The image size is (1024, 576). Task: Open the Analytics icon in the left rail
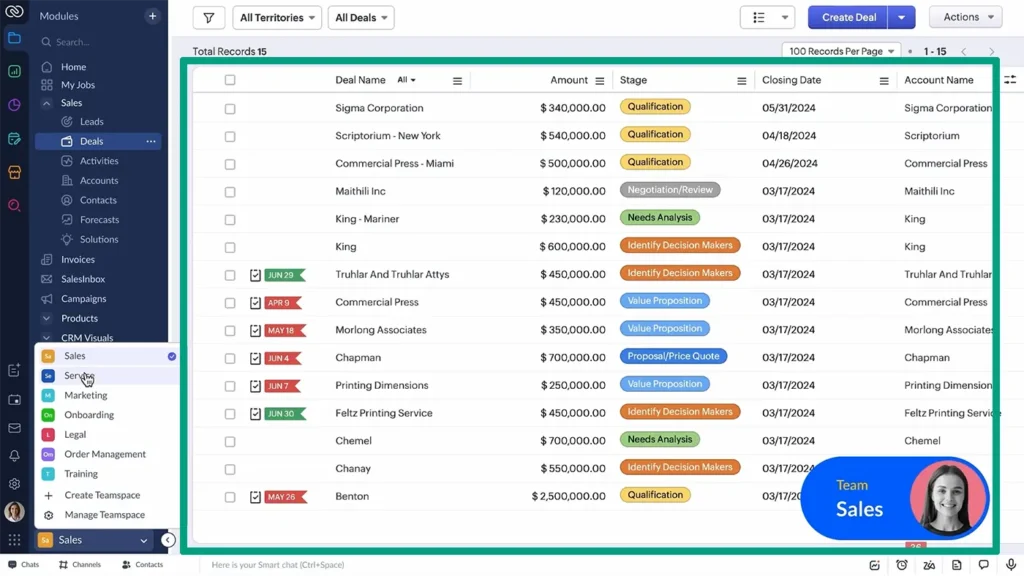pos(14,70)
